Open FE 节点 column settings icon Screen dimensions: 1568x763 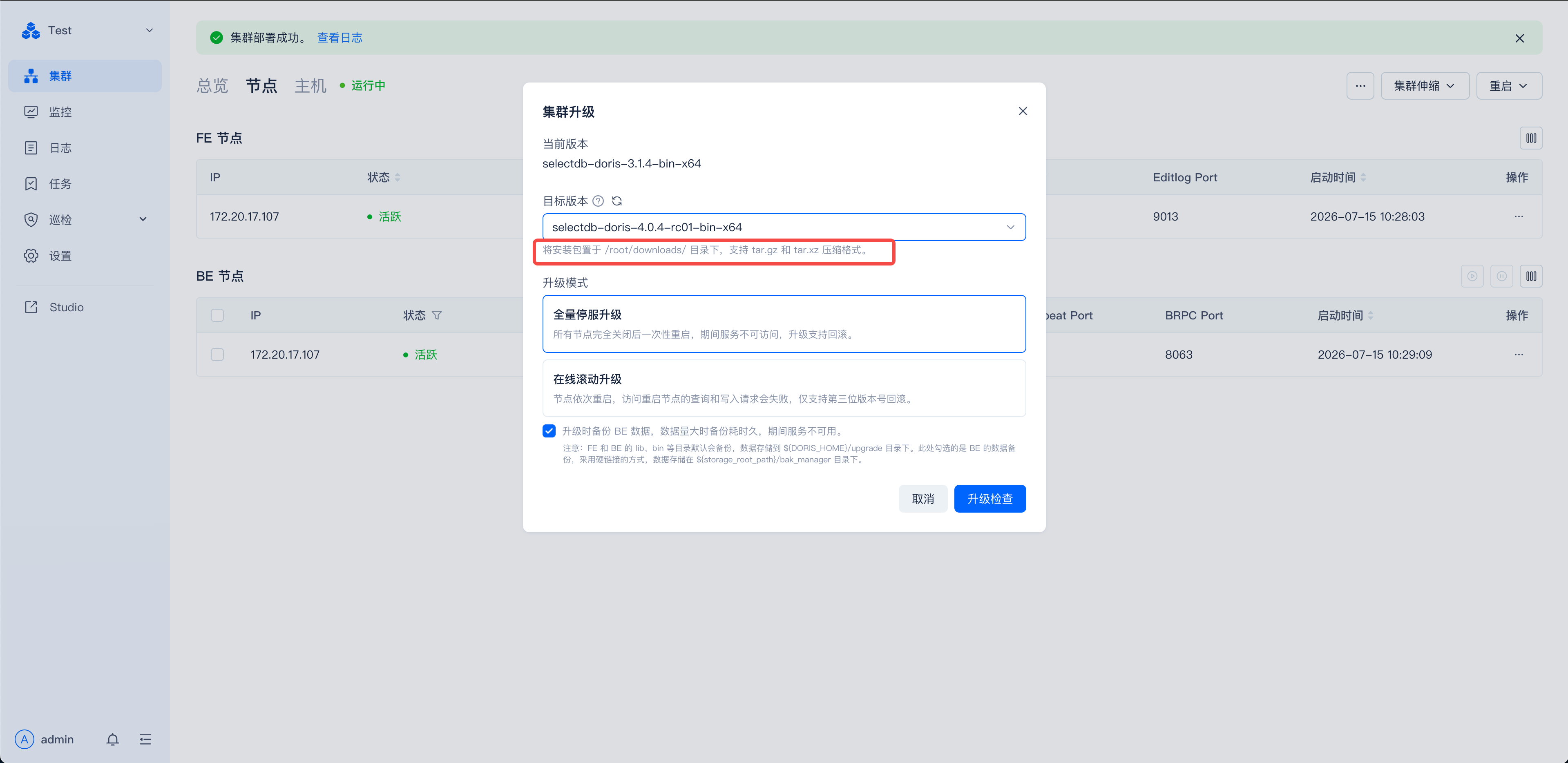(x=1531, y=138)
